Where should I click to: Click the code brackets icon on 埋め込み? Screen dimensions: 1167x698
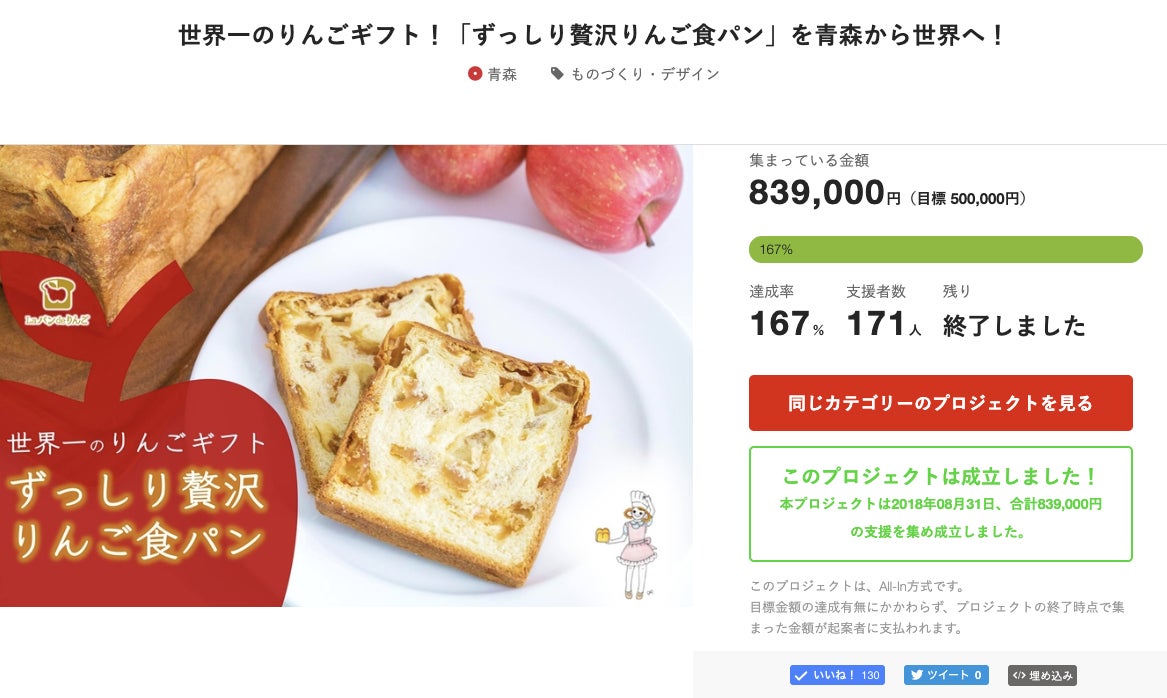[1018, 675]
